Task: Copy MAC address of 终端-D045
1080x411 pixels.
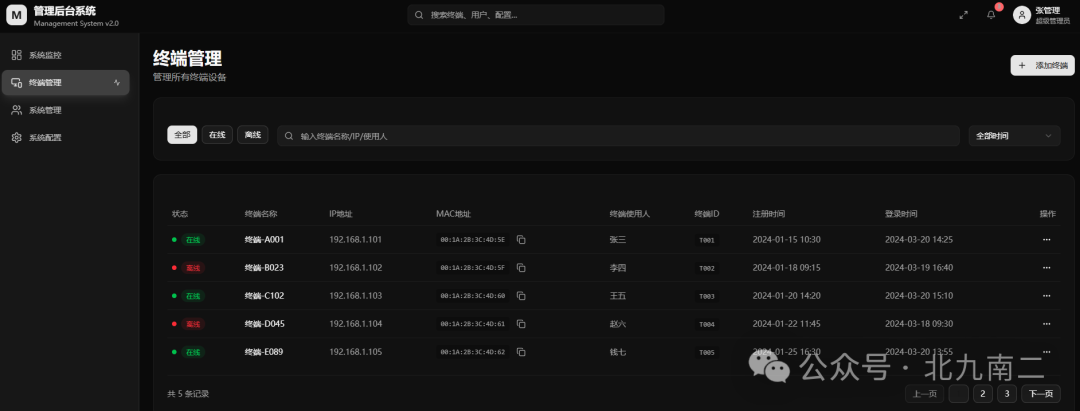Action: pos(521,324)
